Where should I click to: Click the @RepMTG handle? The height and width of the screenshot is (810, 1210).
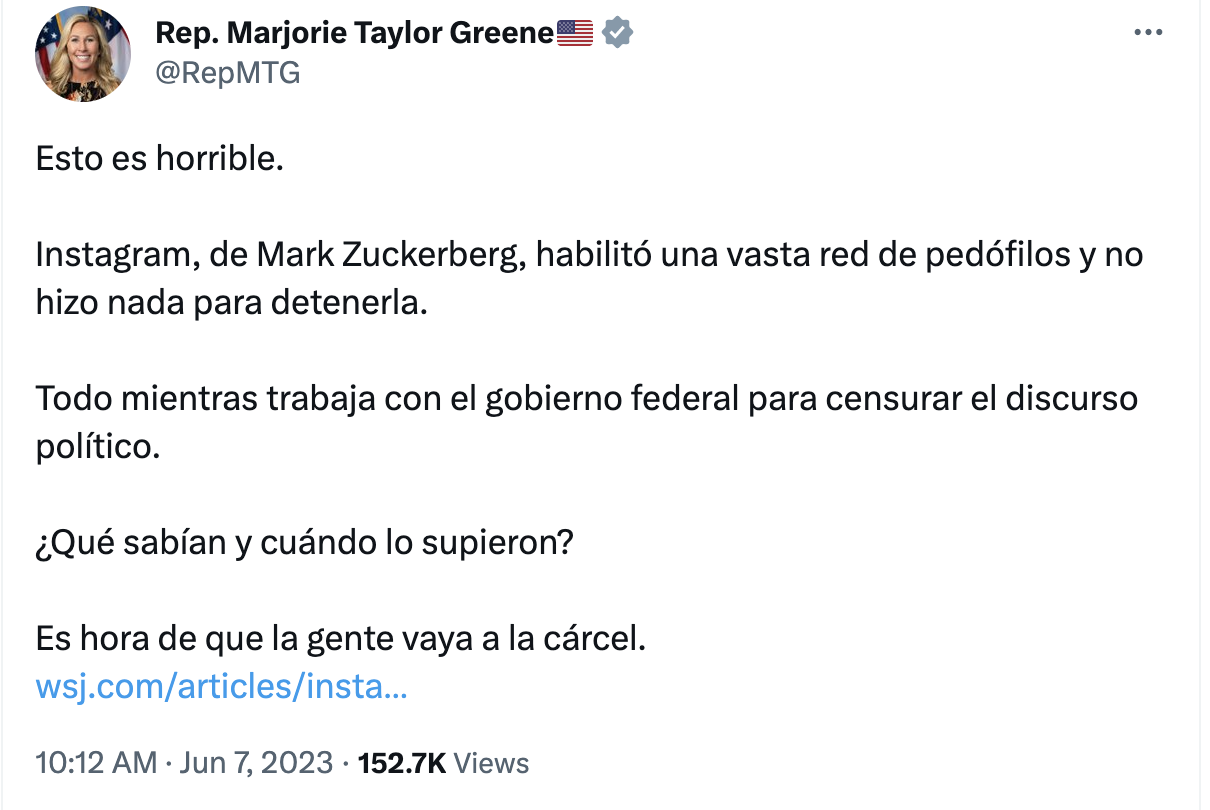226,72
